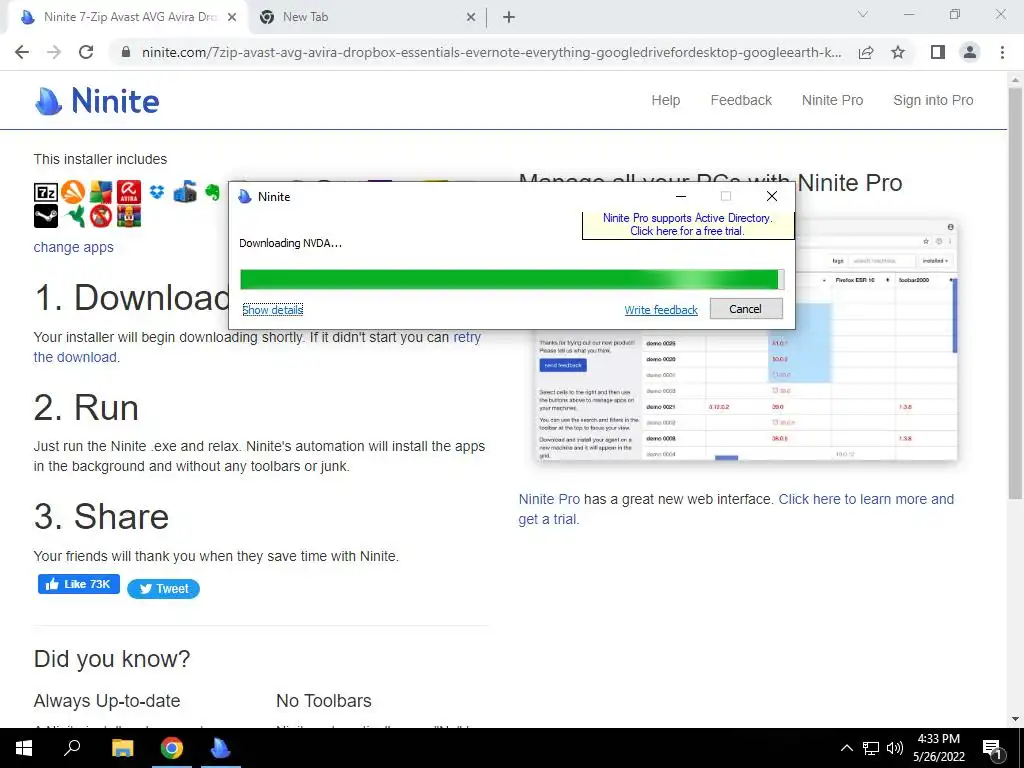
Task: Open Ninite Pro header link
Action: tap(832, 101)
